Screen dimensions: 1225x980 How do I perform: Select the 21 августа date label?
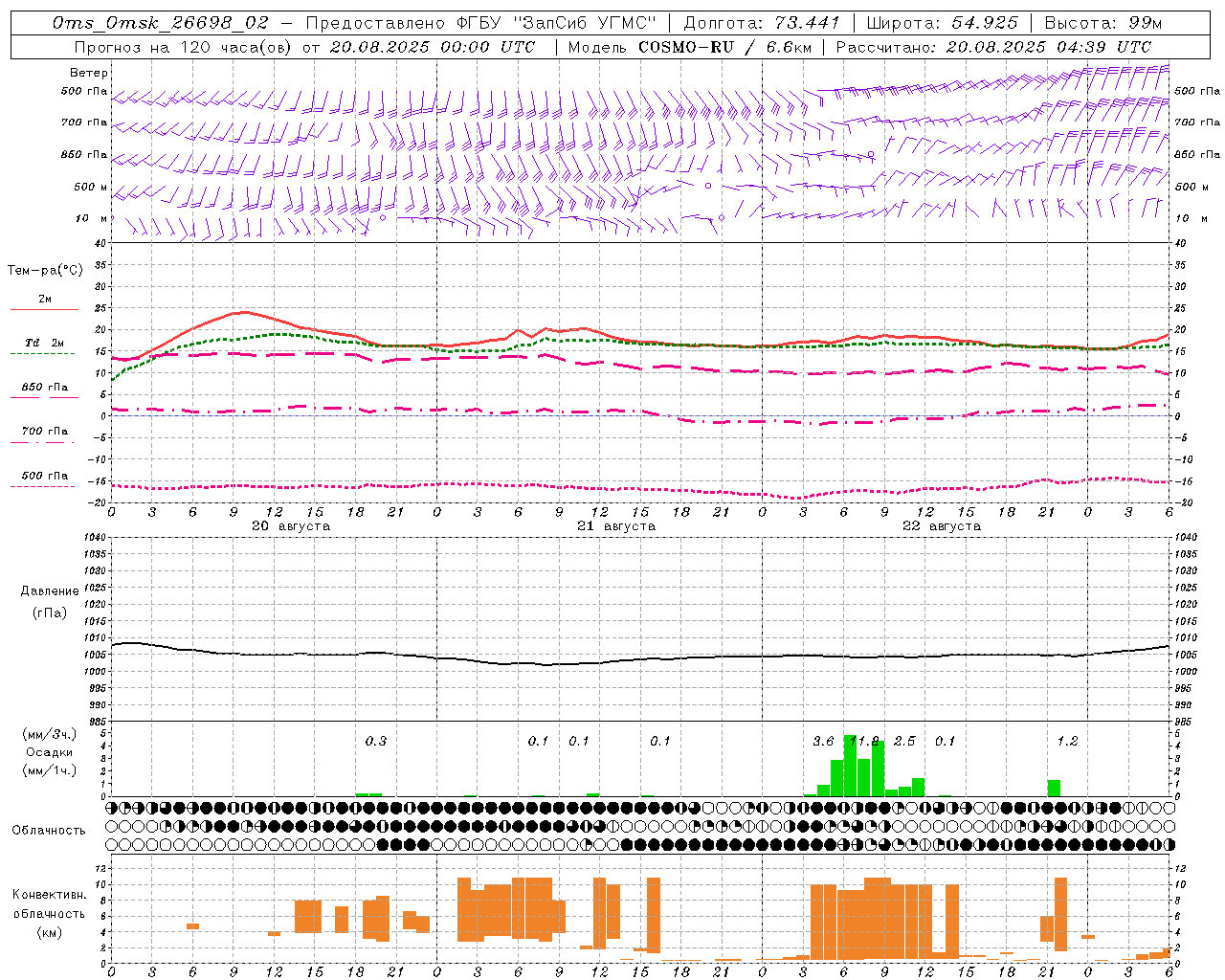click(616, 526)
